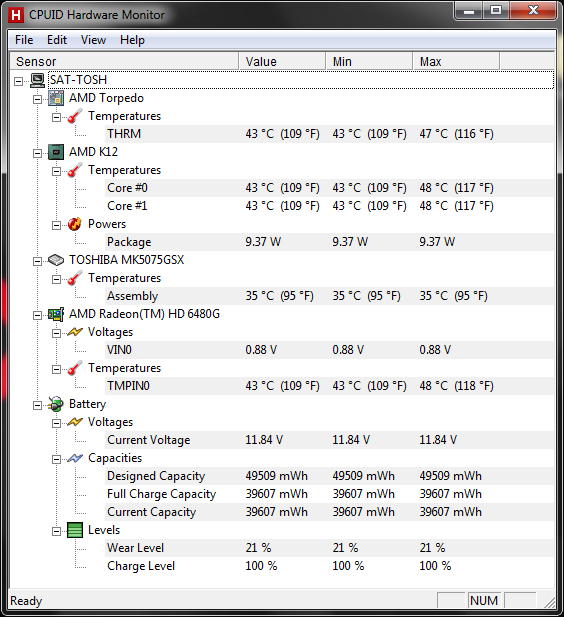
Task: Click the green Levels icon
Action: click(x=75, y=530)
